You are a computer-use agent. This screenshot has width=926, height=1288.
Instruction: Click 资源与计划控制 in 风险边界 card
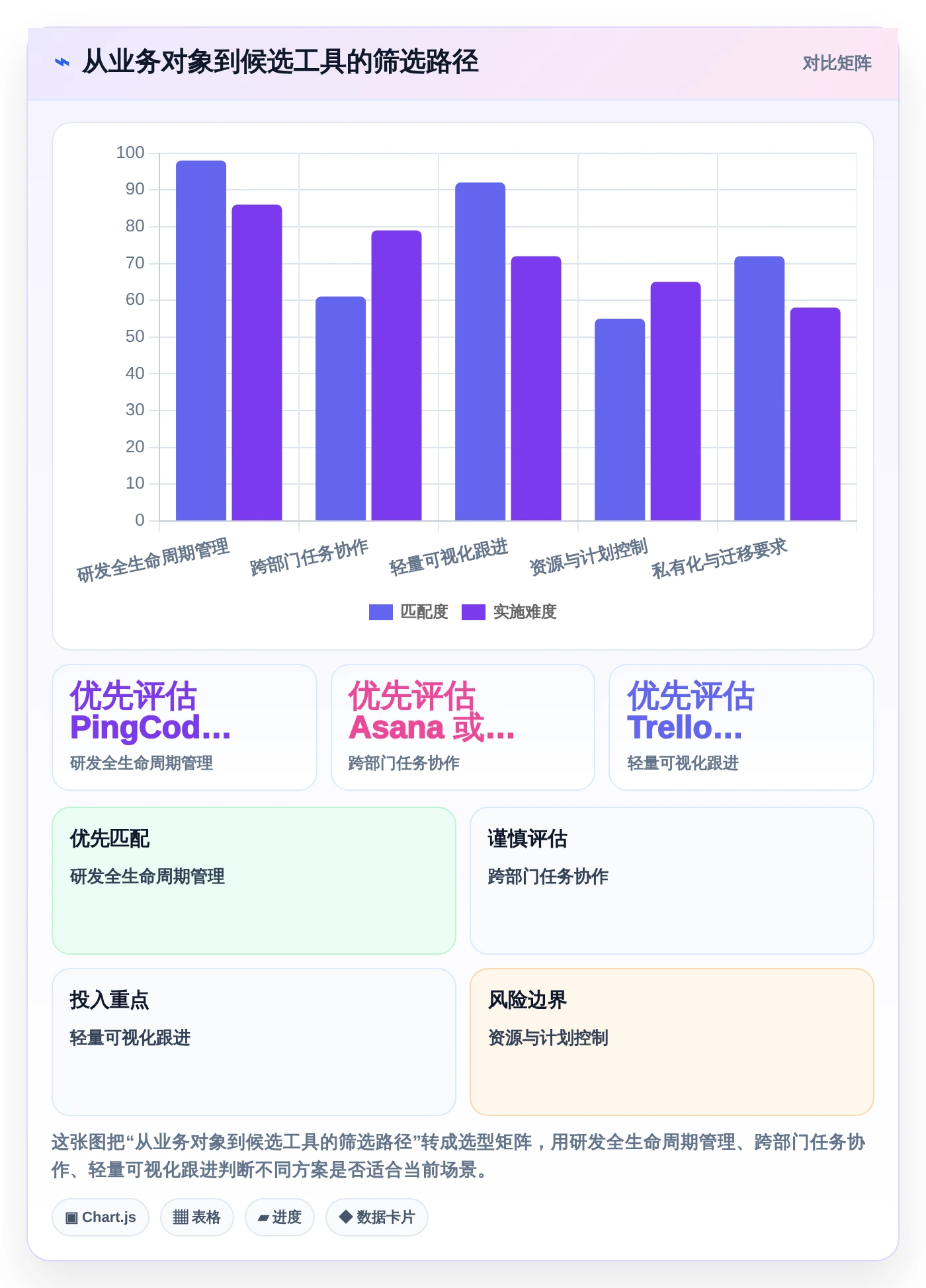(548, 1038)
